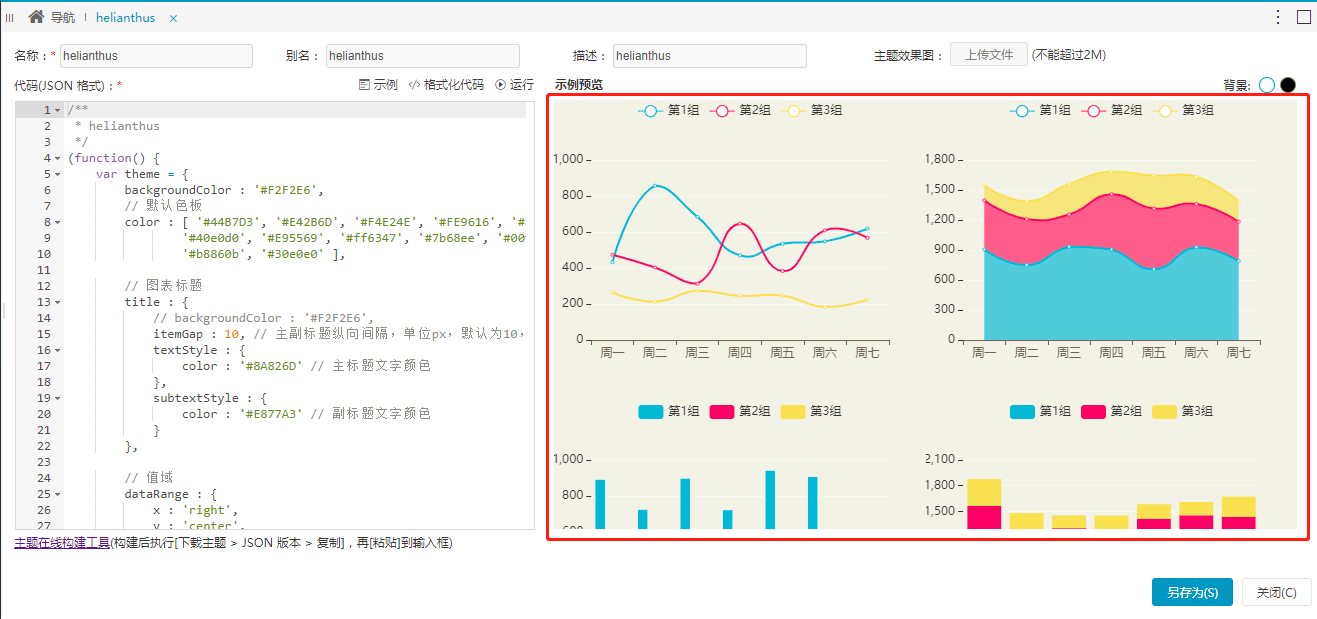Collapse the function fold at code line 4
The height and width of the screenshot is (619, 1317).
coord(58,158)
